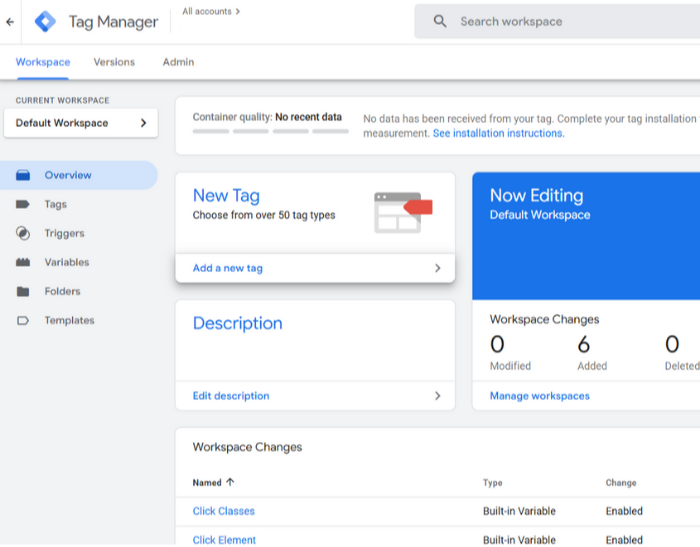Click the Folders sidebar icon
Image resolution: width=700 pixels, height=547 pixels.
tap(23, 291)
